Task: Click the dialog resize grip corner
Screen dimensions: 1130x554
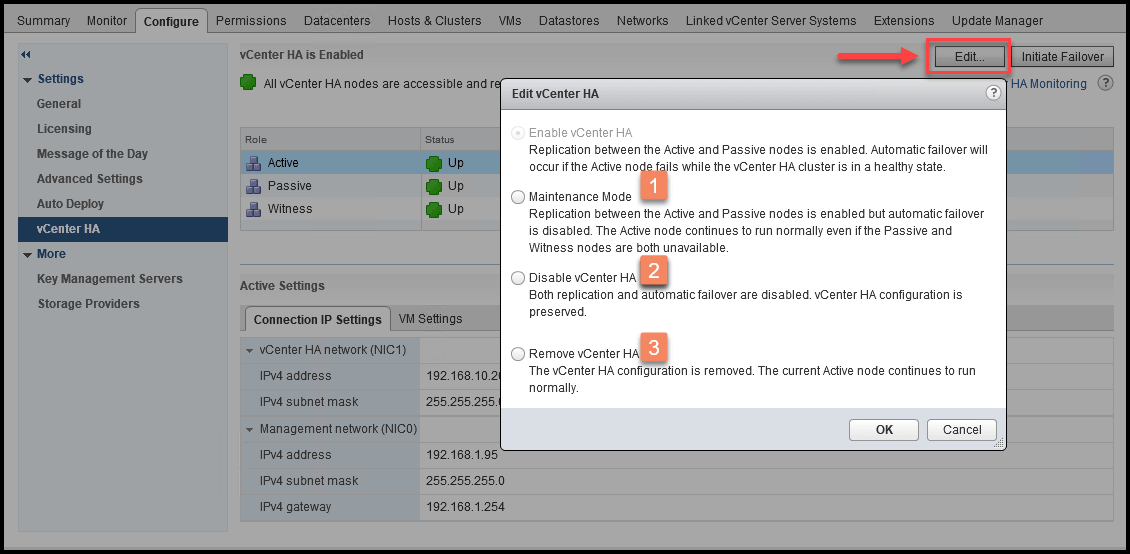Action: tap(999, 444)
